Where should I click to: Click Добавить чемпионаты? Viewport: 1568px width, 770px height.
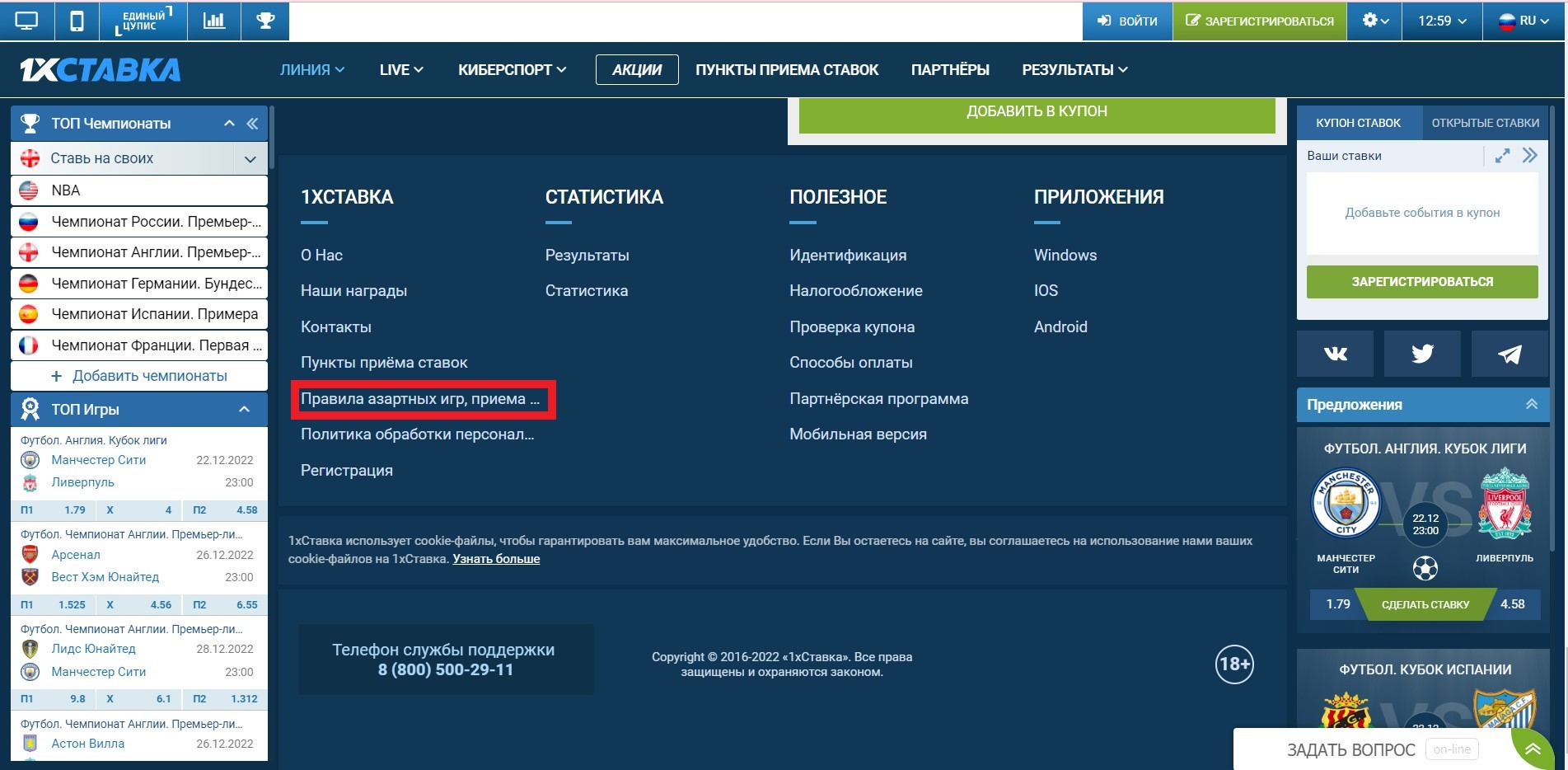[139, 376]
